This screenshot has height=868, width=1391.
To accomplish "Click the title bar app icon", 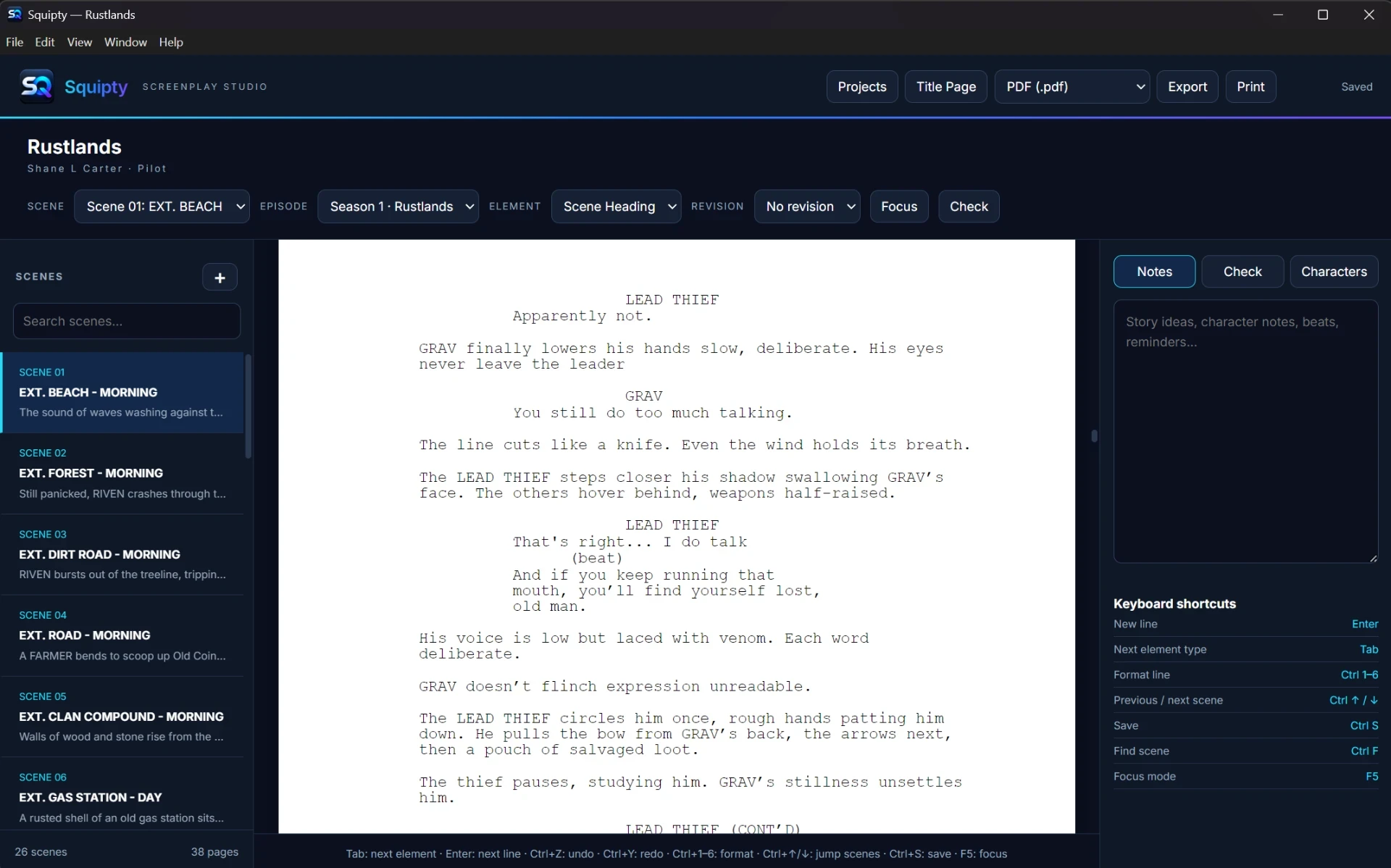I will coord(14,14).
